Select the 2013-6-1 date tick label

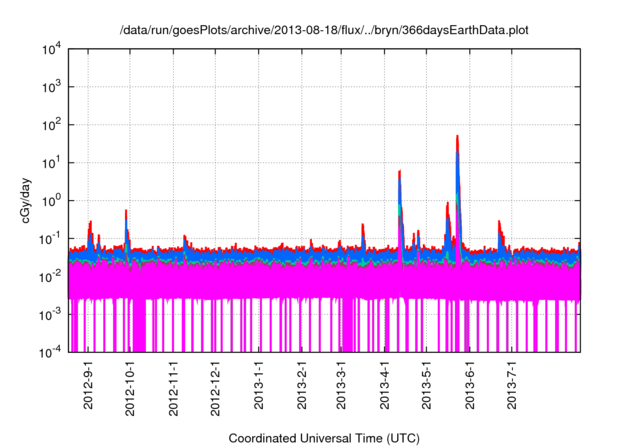tap(469, 387)
